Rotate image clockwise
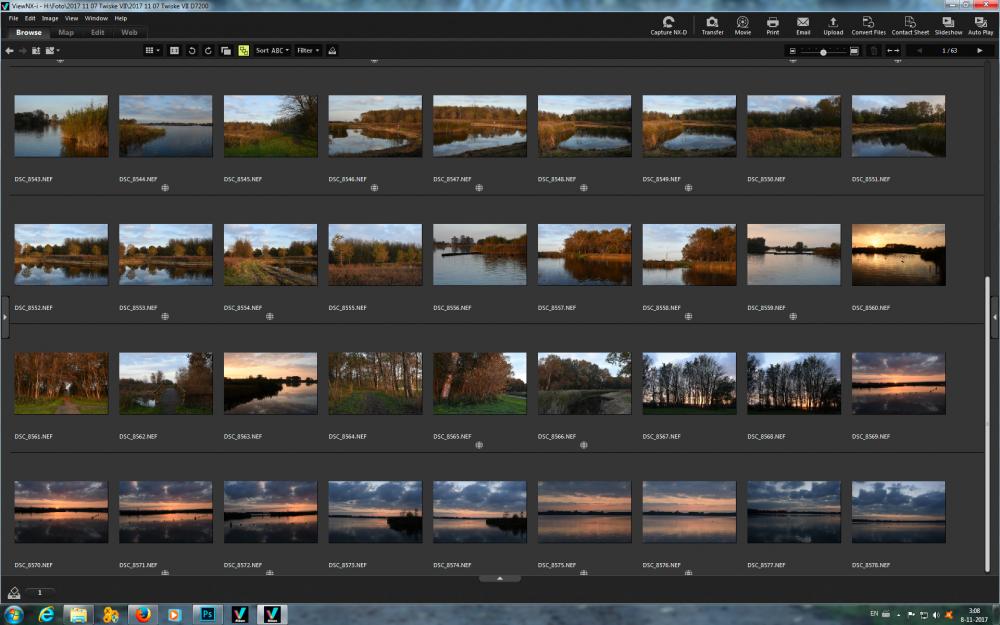The width and height of the screenshot is (1000, 625). click(208, 50)
